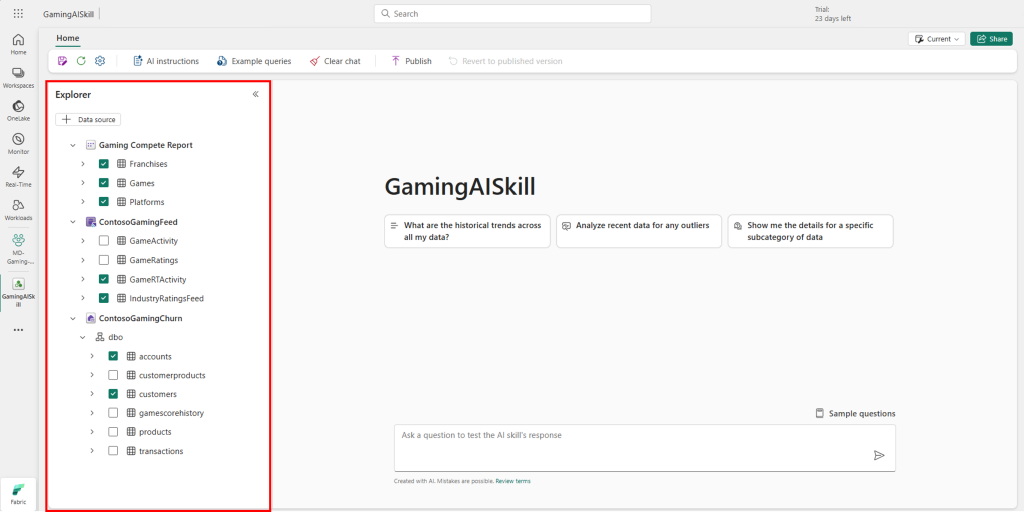Viewport: 1024px width, 512px height.
Task: Click the ContosoGamingFeed database icon
Action: (91, 222)
